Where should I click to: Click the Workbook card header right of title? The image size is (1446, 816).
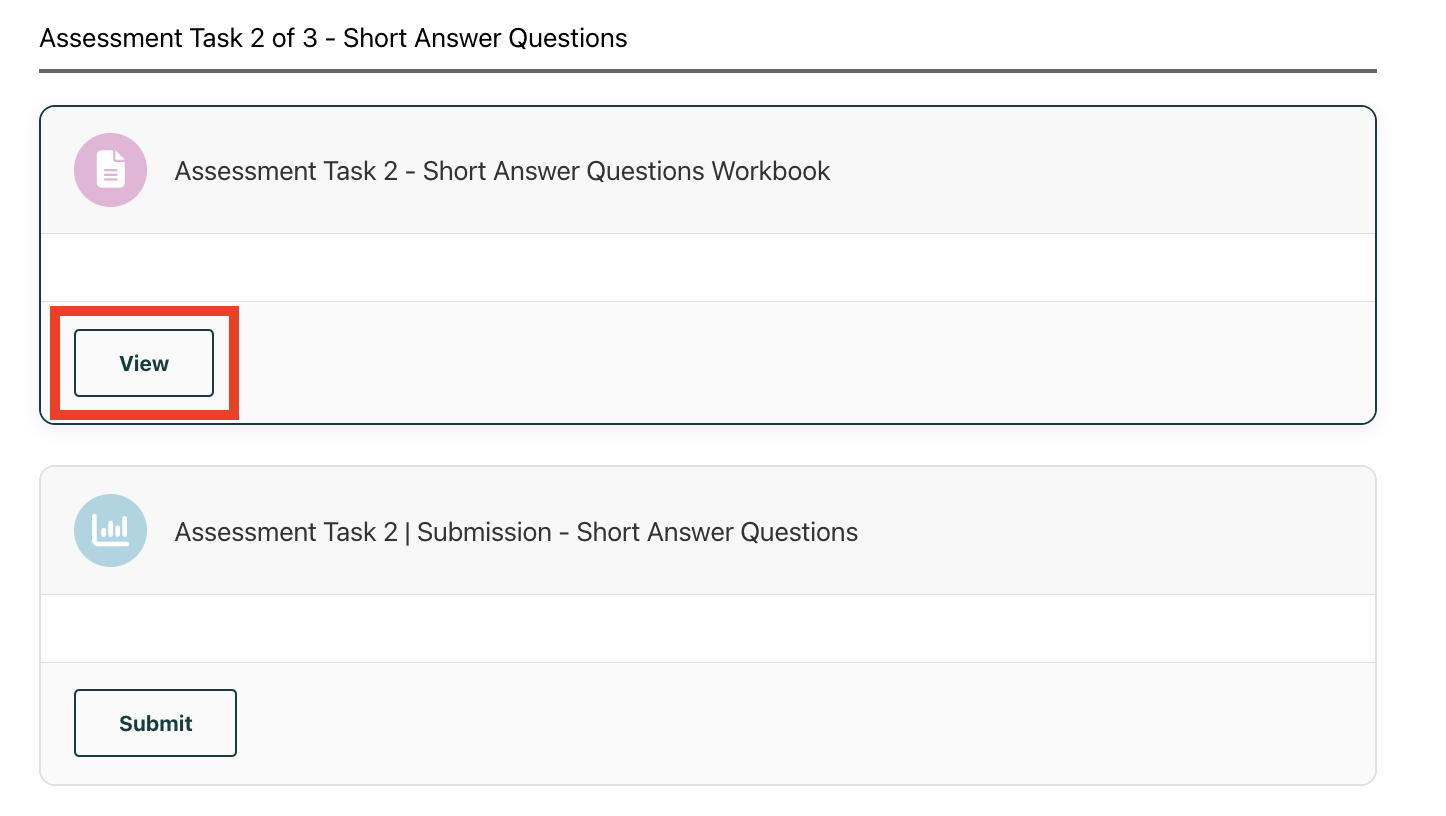(x=1100, y=171)
